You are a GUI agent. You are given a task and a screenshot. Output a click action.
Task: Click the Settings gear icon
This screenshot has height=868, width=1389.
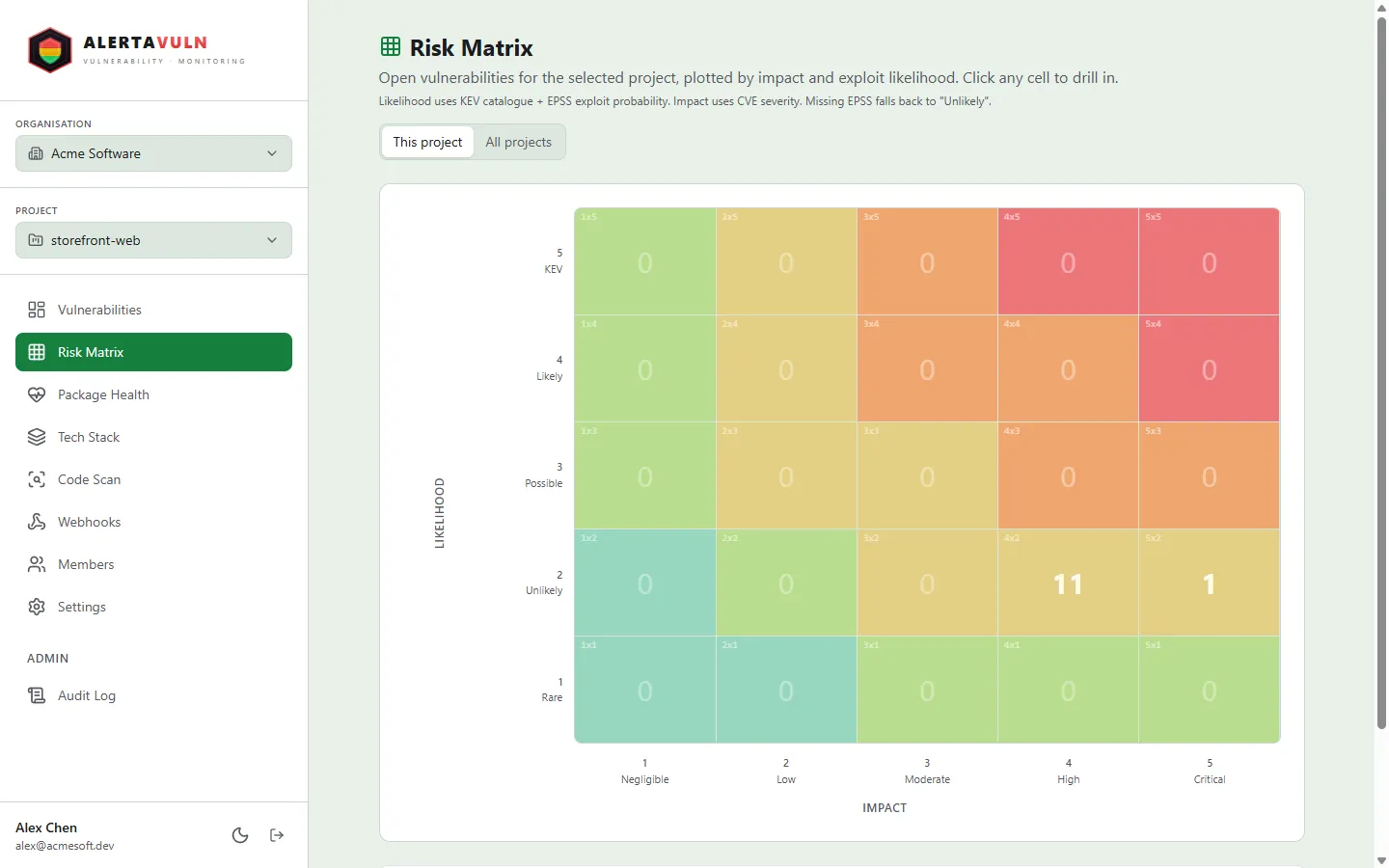click(37, 607)
